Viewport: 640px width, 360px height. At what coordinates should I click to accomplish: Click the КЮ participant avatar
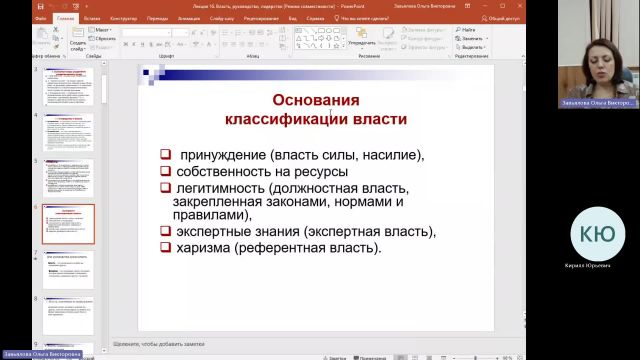(x=598, y=234)
